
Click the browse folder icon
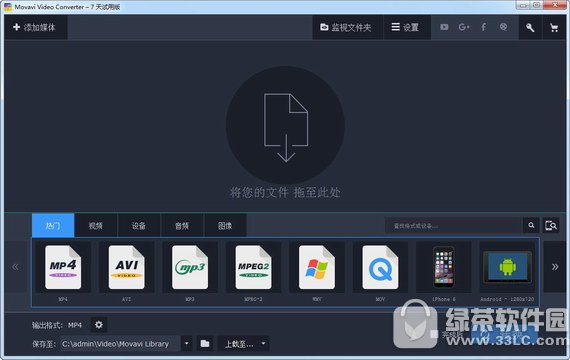205,344
